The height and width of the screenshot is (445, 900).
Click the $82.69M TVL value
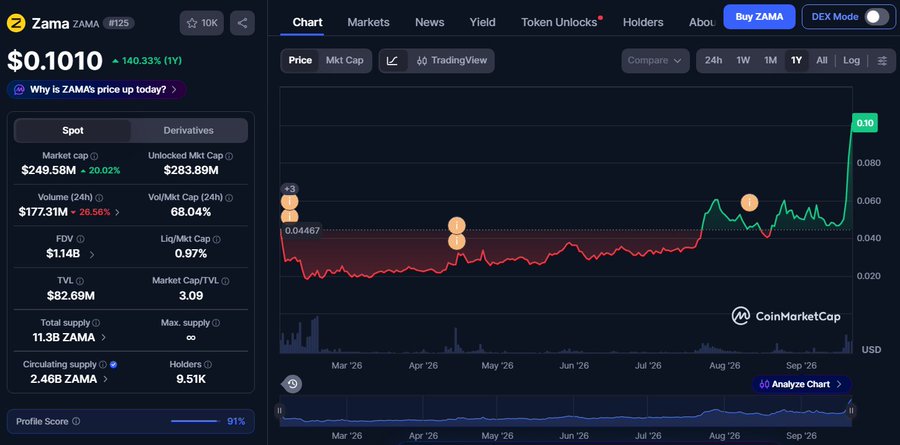71,296
